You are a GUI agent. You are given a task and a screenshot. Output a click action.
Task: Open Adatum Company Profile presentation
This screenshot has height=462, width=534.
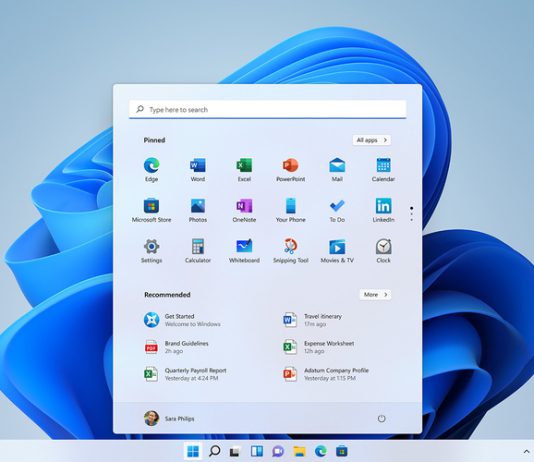pyautogui.click(x=326, y=374)
